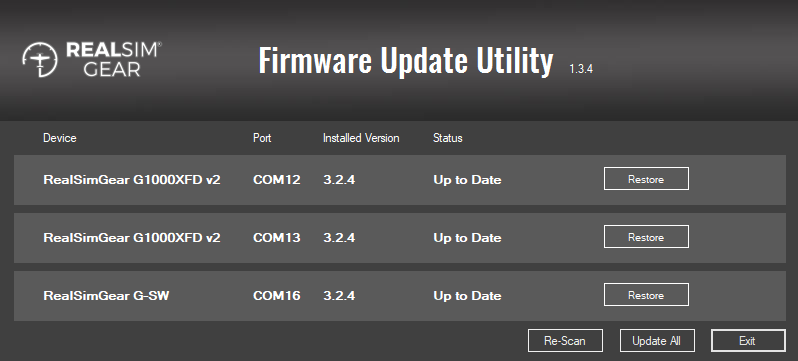This screenshot has height=361, width=798.
Task: Click the RealSimGear logo icon
Action: [x=40, y=59]
